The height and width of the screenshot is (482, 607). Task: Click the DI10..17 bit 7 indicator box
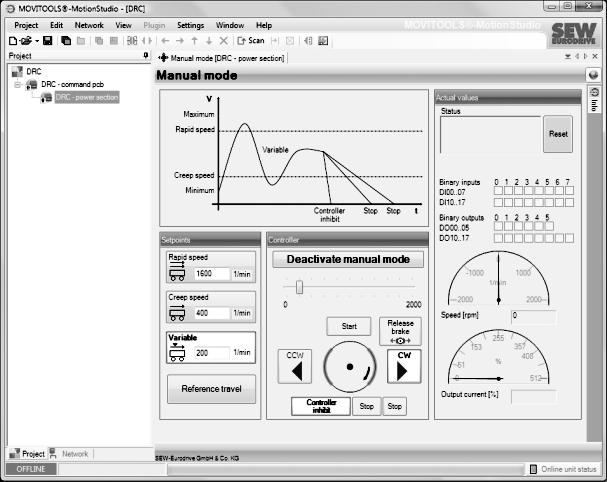click(569, 202)
